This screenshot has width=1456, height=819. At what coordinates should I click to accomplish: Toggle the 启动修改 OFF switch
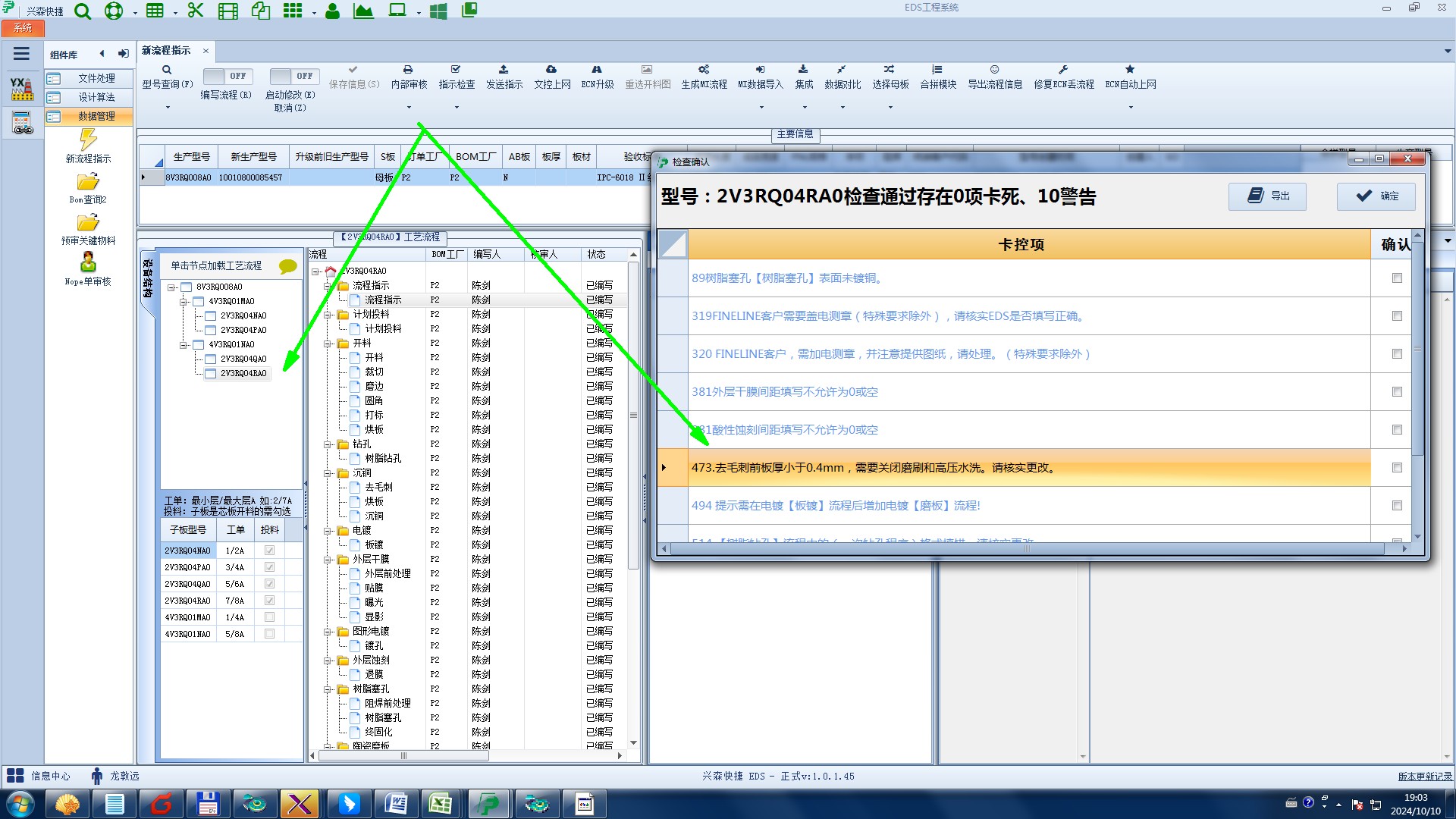tap(293, 76)
